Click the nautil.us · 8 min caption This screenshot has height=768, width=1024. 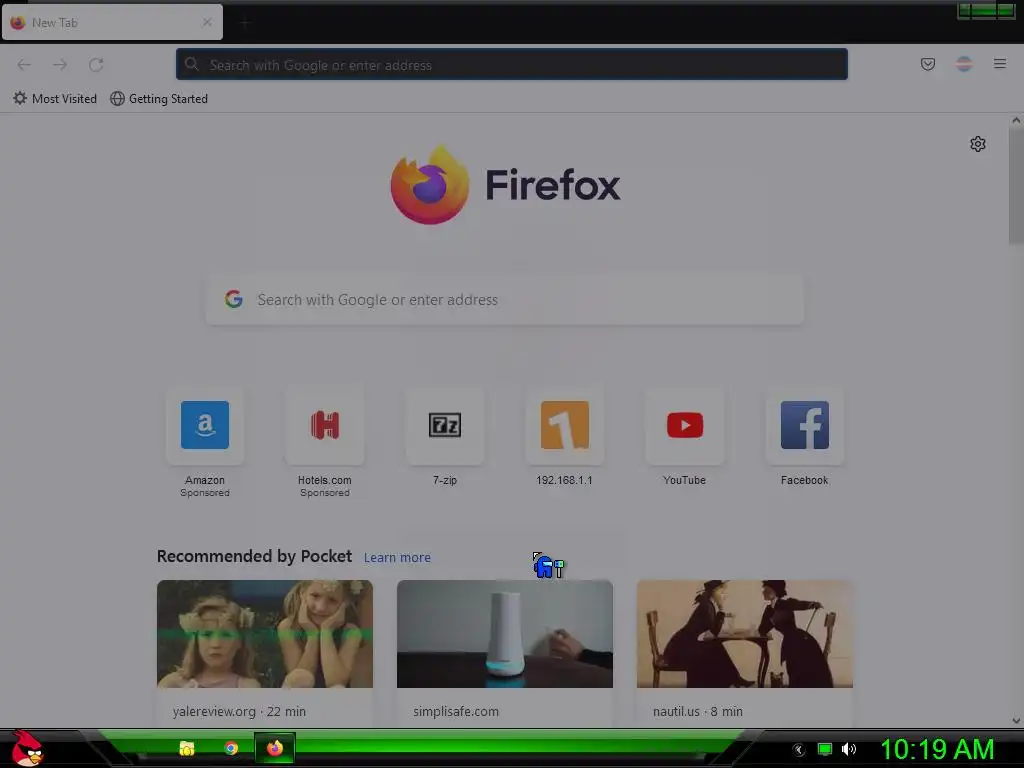click(697, 711)
